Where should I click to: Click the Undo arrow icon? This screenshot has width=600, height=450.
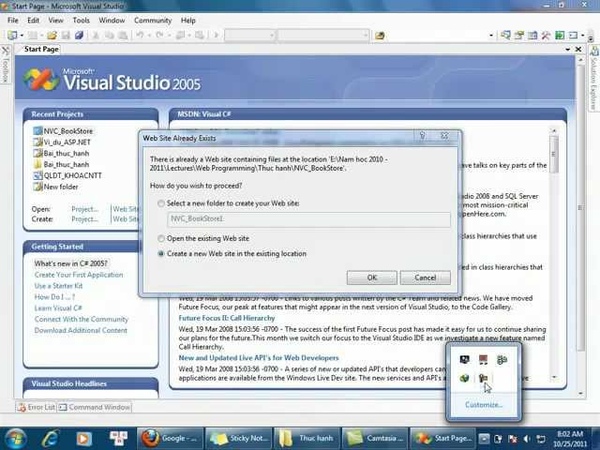(x=140, y=35)
